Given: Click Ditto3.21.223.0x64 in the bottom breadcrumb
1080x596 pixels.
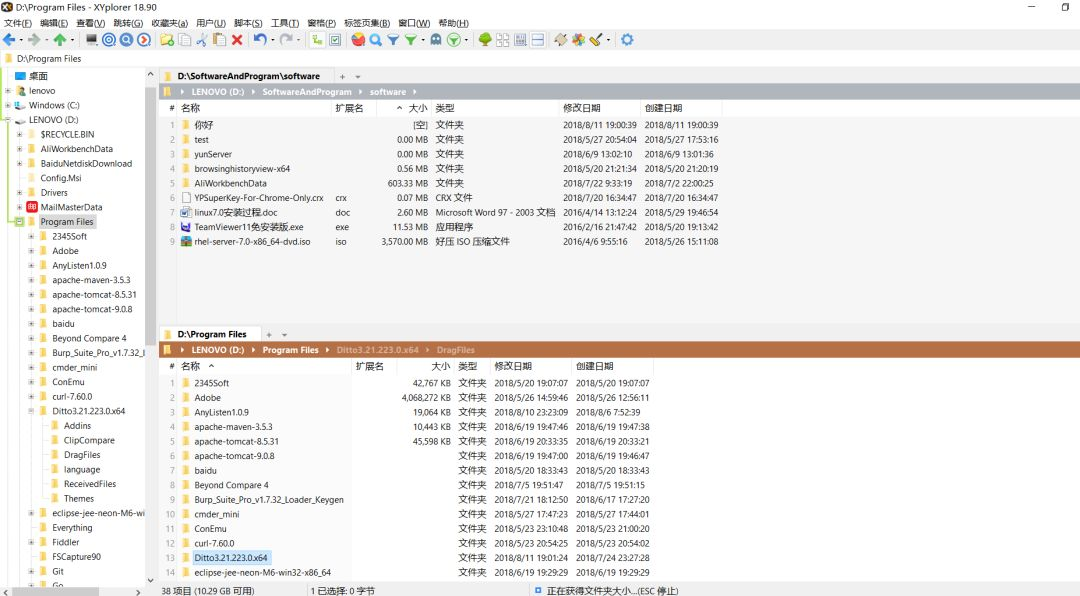Looking at the screenshot, I should (377, 350).
